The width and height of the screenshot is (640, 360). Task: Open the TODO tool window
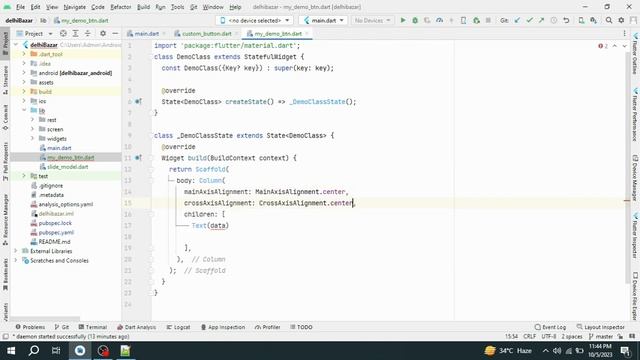(301, 327)
